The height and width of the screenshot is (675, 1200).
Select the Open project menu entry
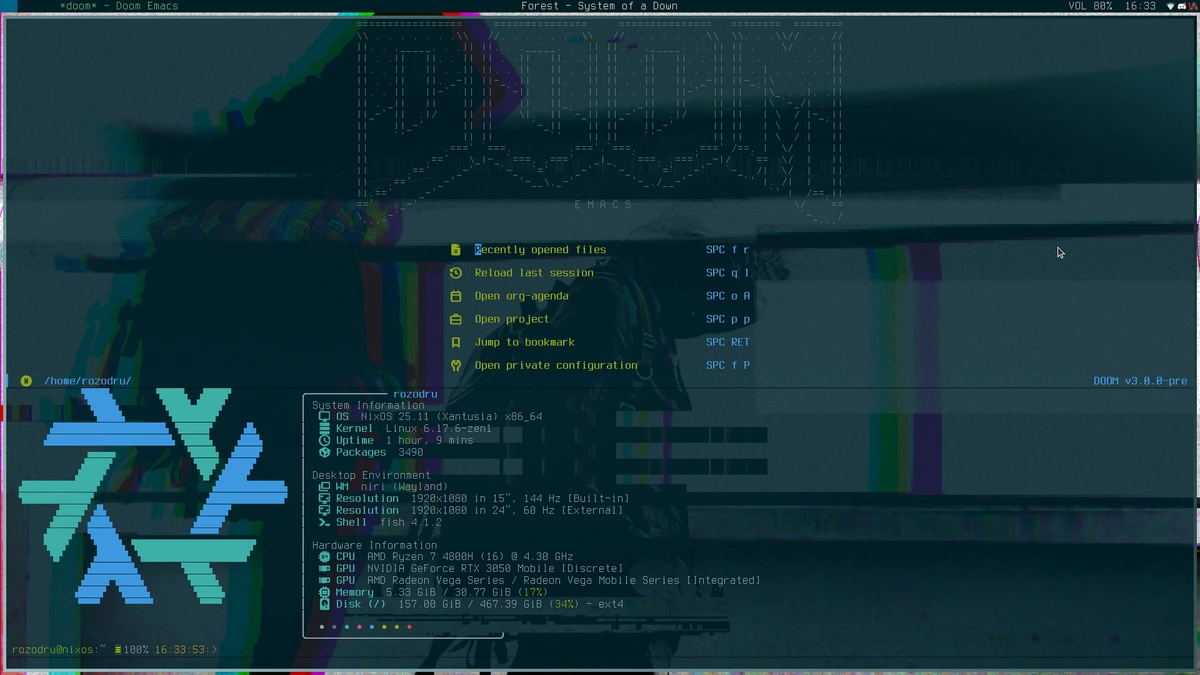point(513,318)
